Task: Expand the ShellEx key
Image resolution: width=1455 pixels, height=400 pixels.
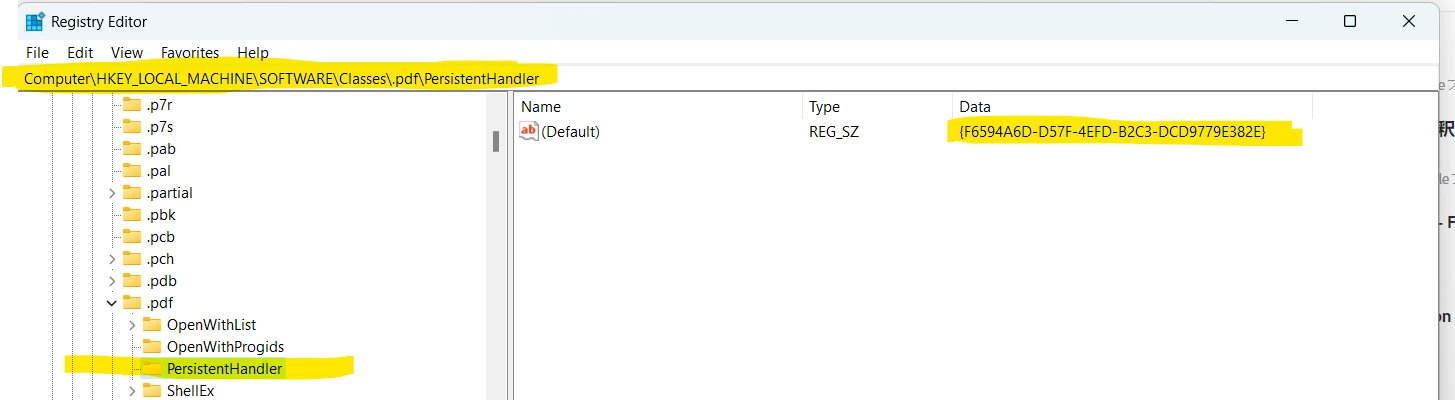Action: [132, 391]
